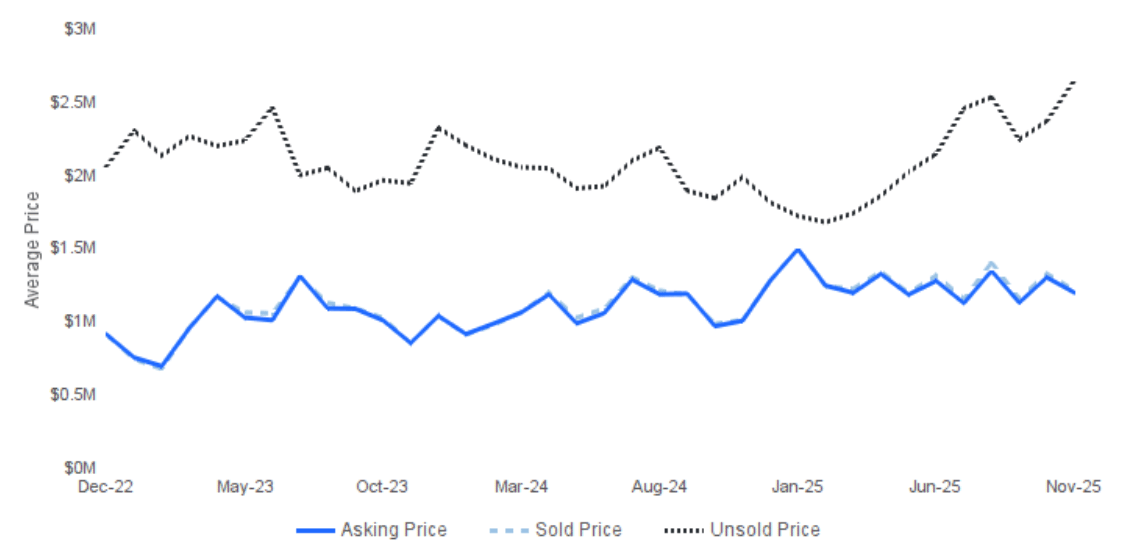Toggle the Asking Price series label
Screen dimensions: 1140x560
(x=393, y=530)
